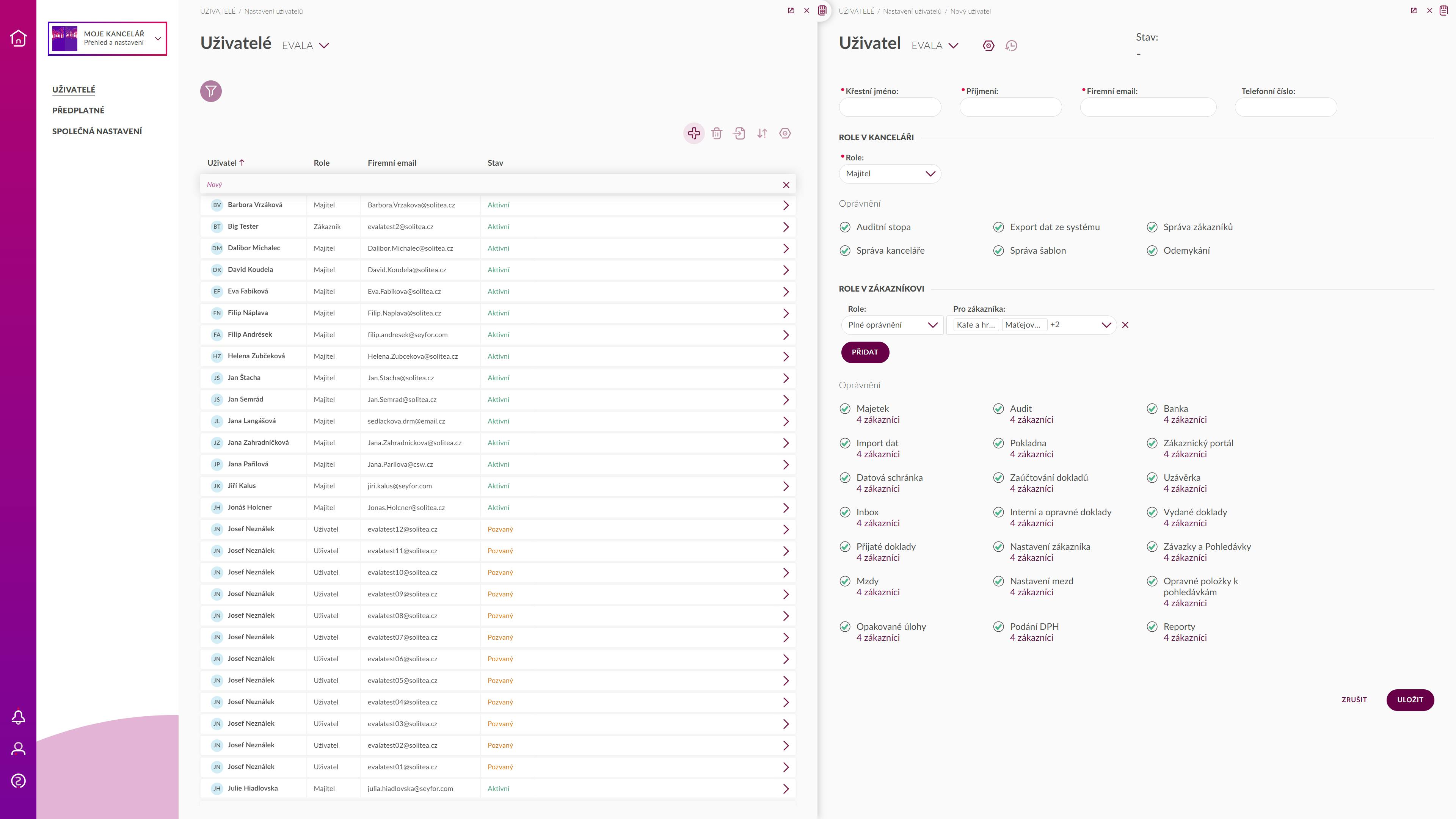This screenshot has width=1456, height=819.
Task: Open notifications bell in sidebar
Action: 18,717
